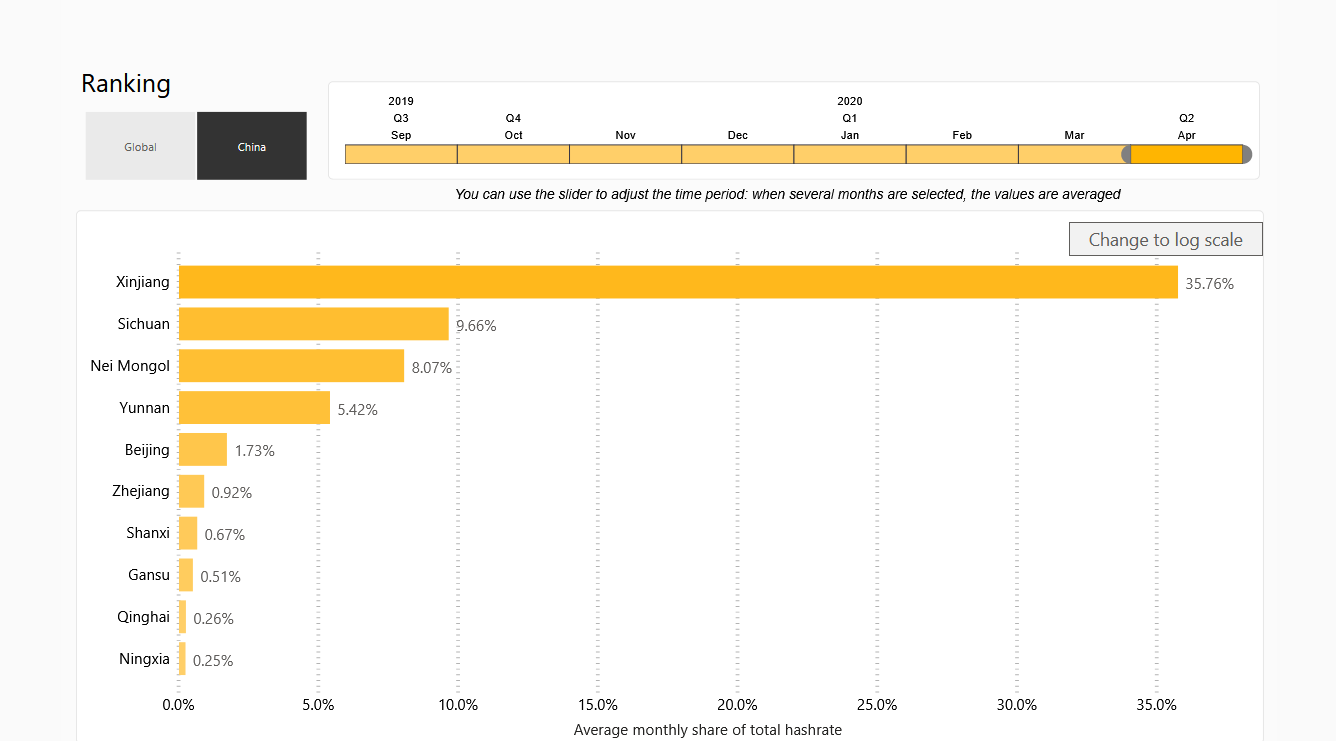The image size is (1336, 741).
Task: Click the right end handle of the time slider
Action: coord(1246,154)
